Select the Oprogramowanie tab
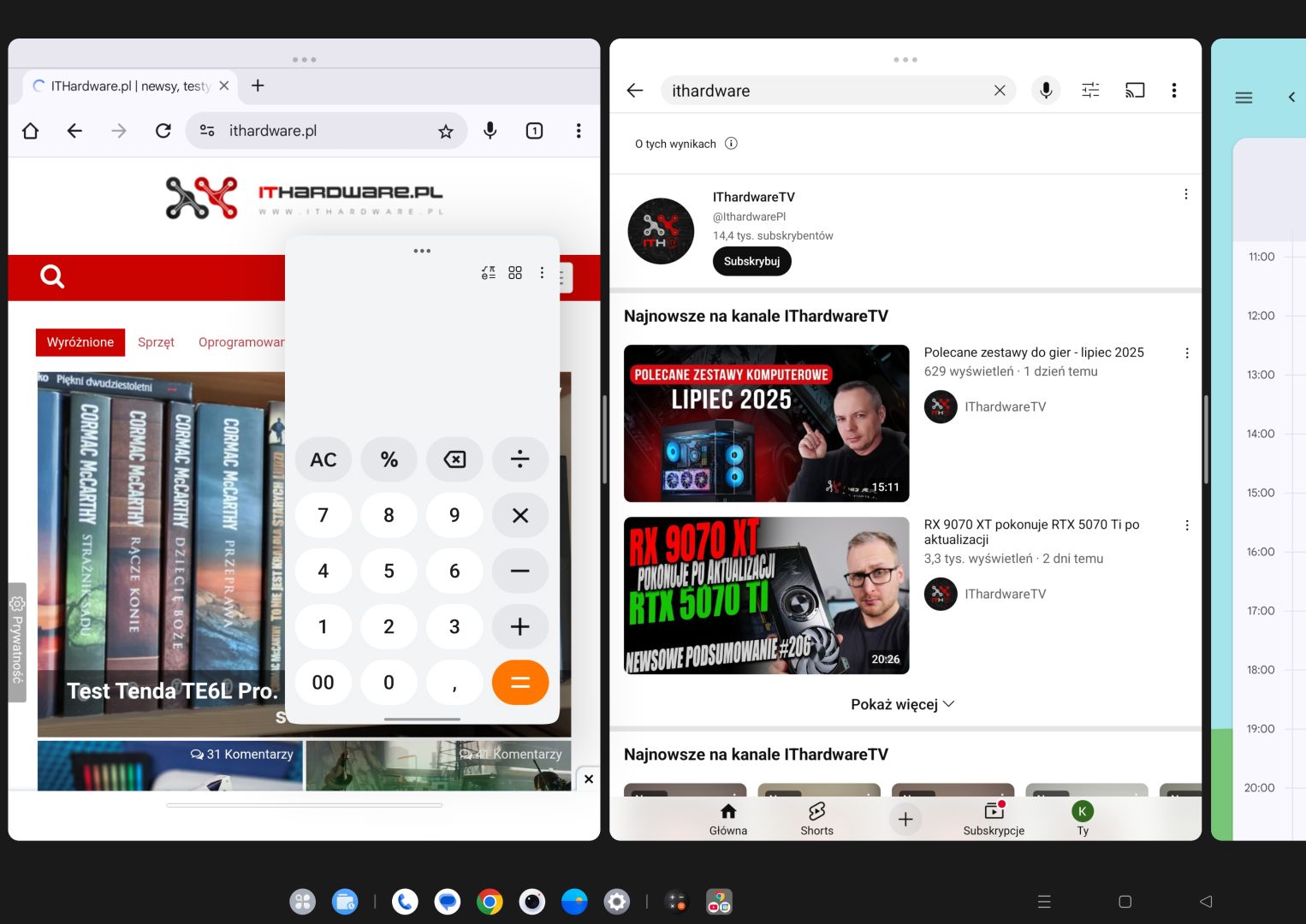The height and width of the screenshot is (924, 1306). pos(241,342)
